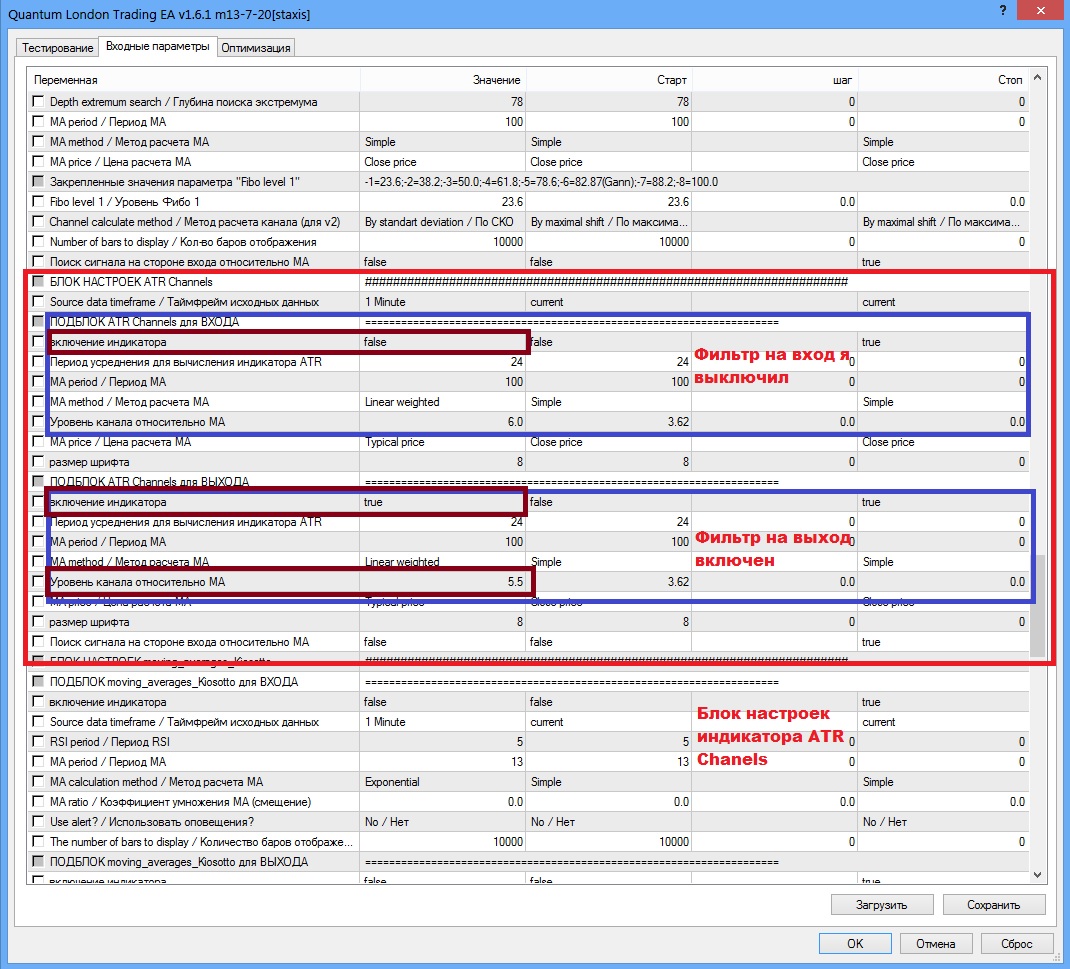The image size is (1070, 969).
Task: Tick RSI period checkbox
Action: click(38, 741)
